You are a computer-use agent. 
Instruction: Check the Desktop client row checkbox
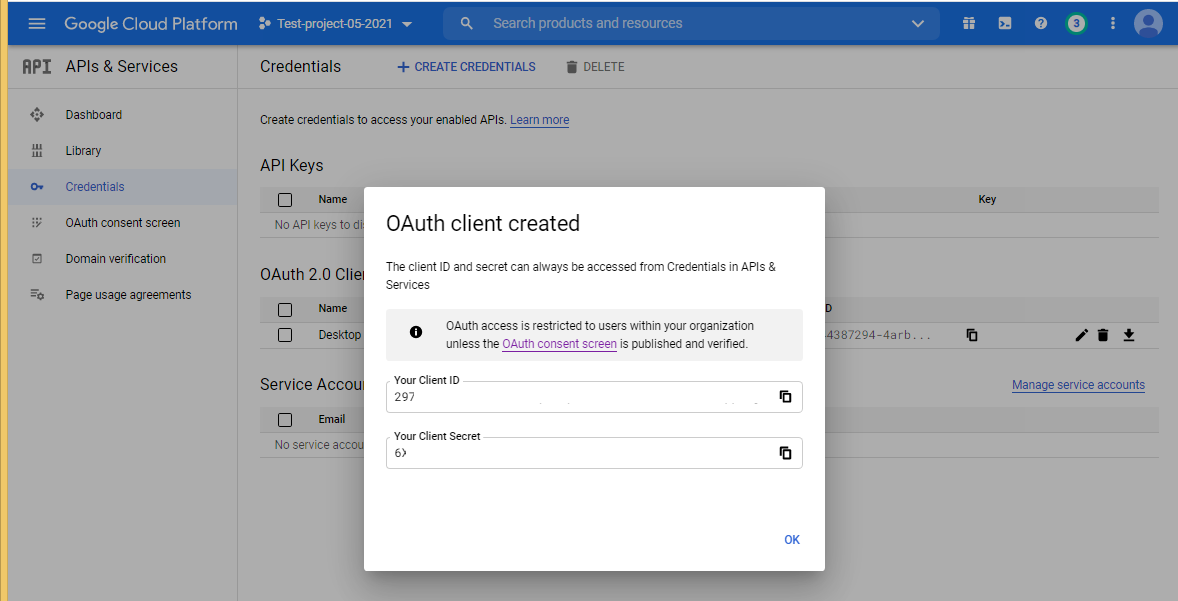coord(285,335)
